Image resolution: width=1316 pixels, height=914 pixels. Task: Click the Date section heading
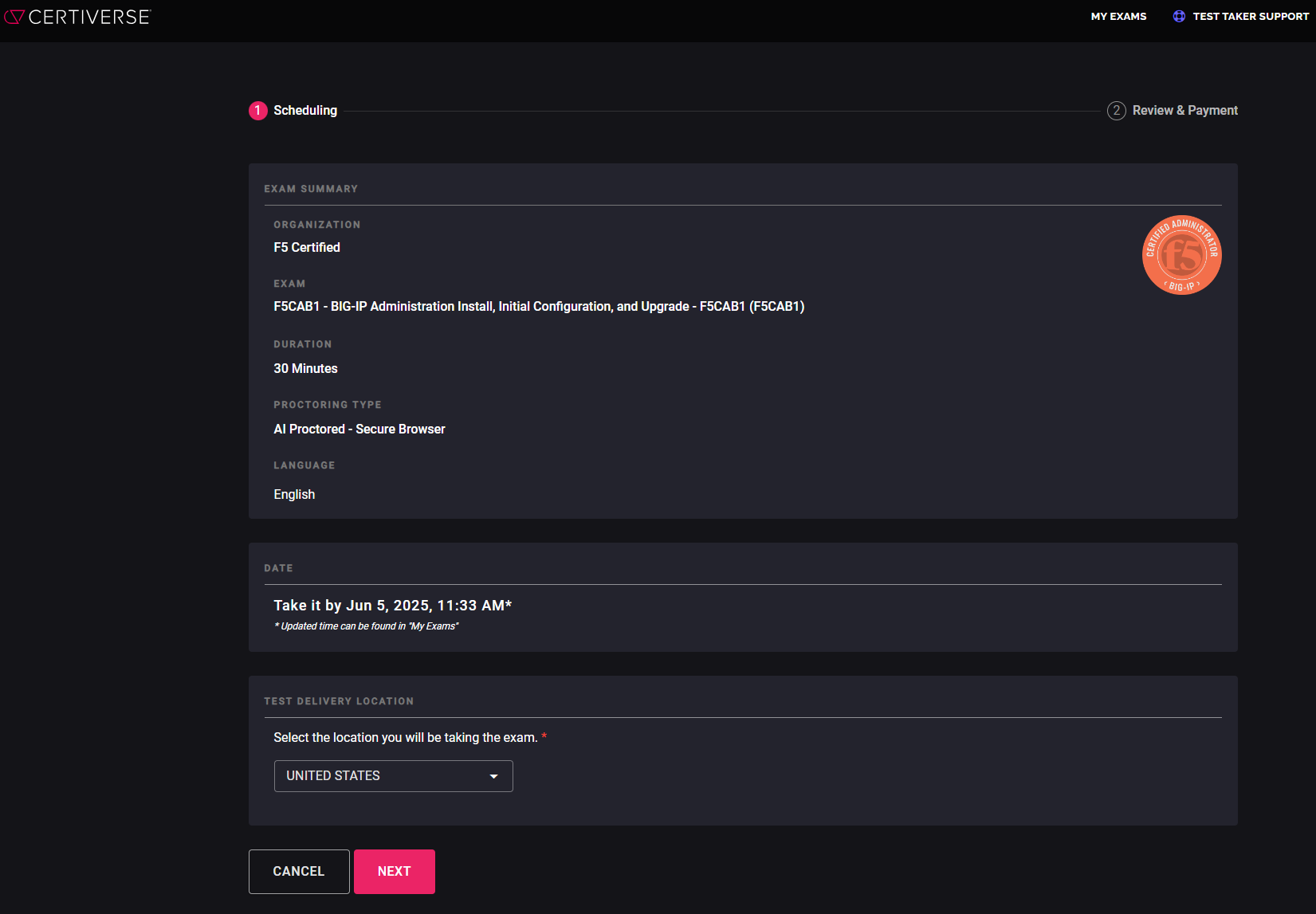click(x=278, y=568)
